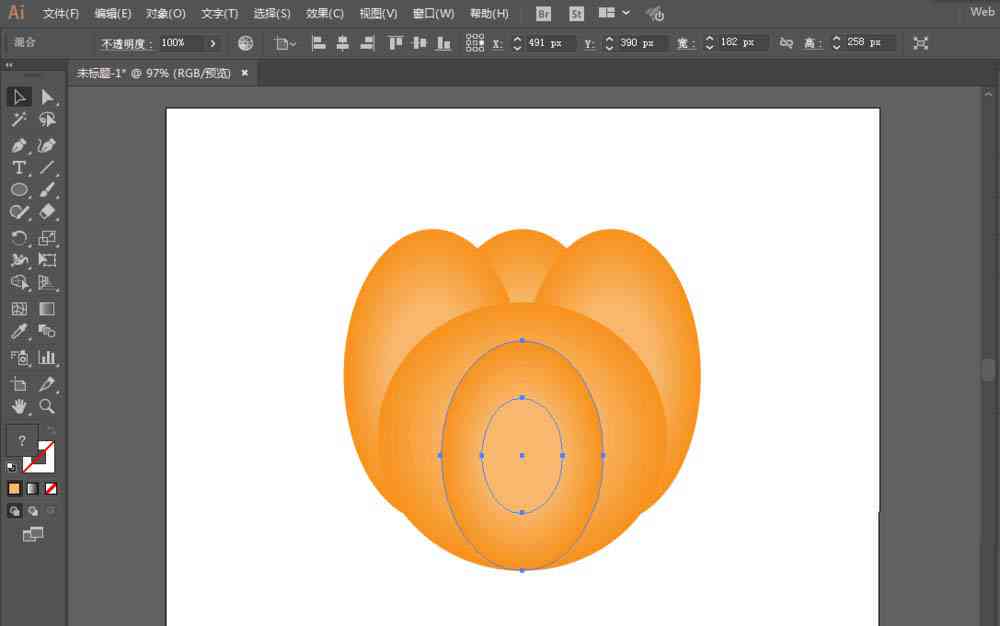Pick the Eyedropper tool
The height and width of the screenshot is (626, 1000).
pos(18,331)
